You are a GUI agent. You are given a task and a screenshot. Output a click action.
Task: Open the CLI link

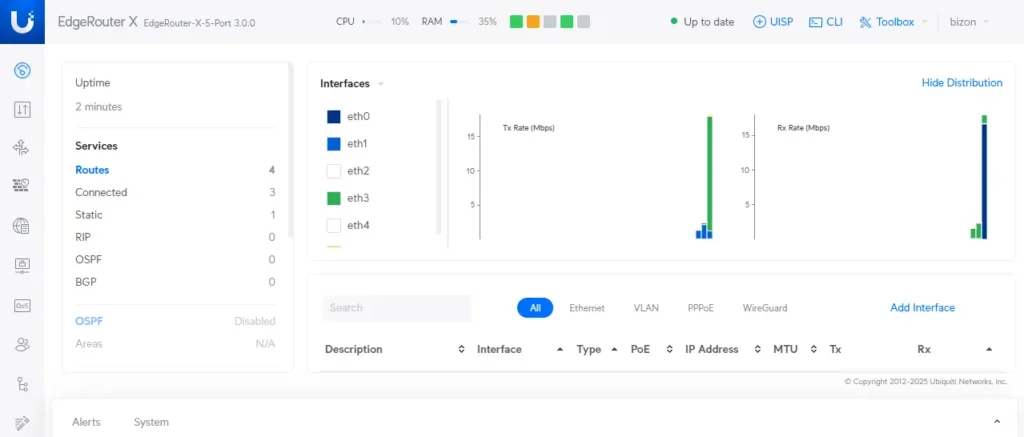click(x=825, y=22)
